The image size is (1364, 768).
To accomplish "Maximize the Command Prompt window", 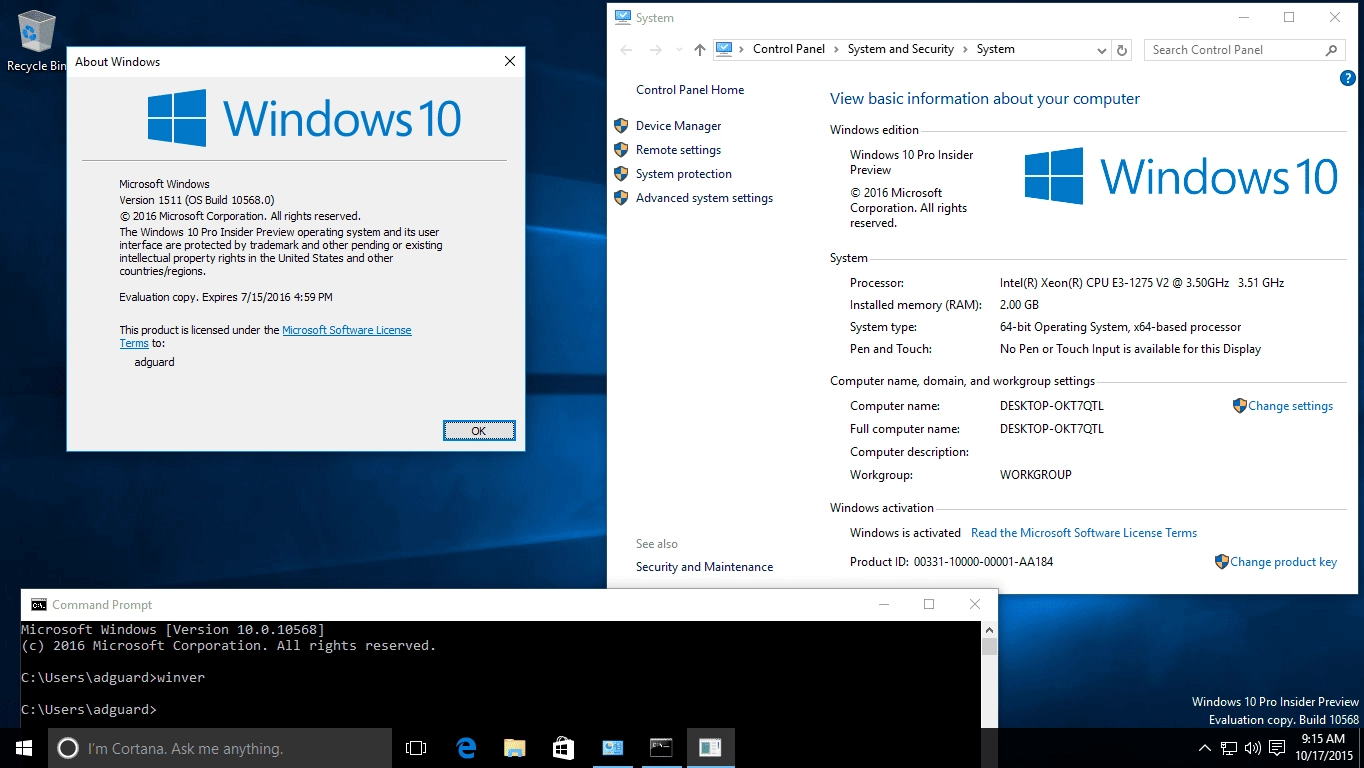I will coord(929,604).
